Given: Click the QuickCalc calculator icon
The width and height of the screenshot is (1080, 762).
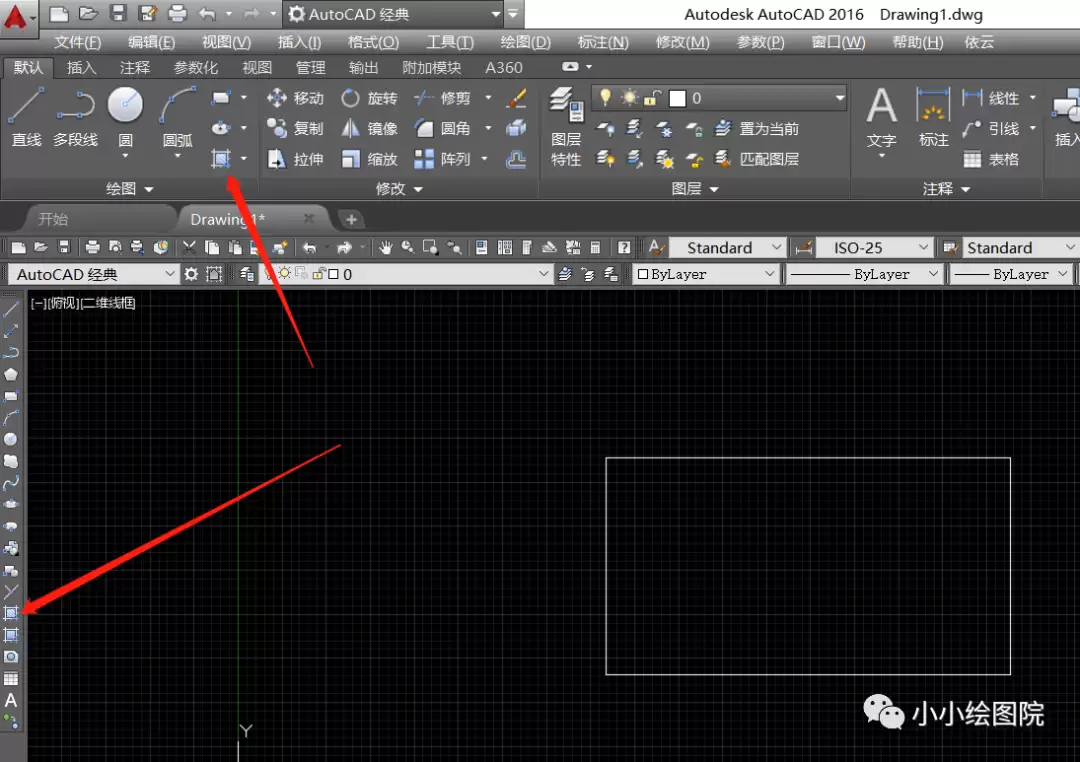Looking at the screenshot, I should pos(596,247).
